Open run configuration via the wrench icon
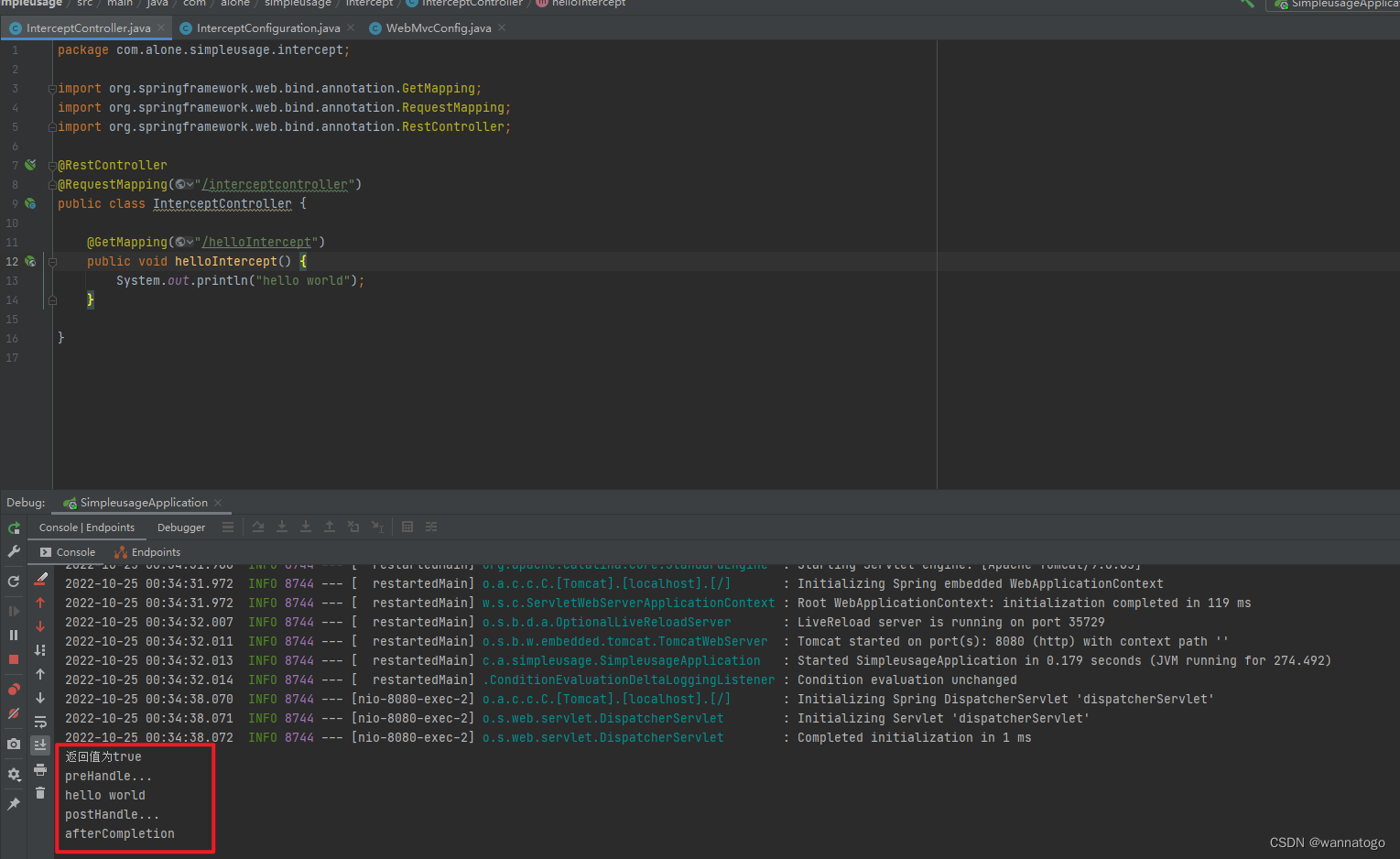The image size is (1400, 859). pyautogui.click(x=14, y=551)
